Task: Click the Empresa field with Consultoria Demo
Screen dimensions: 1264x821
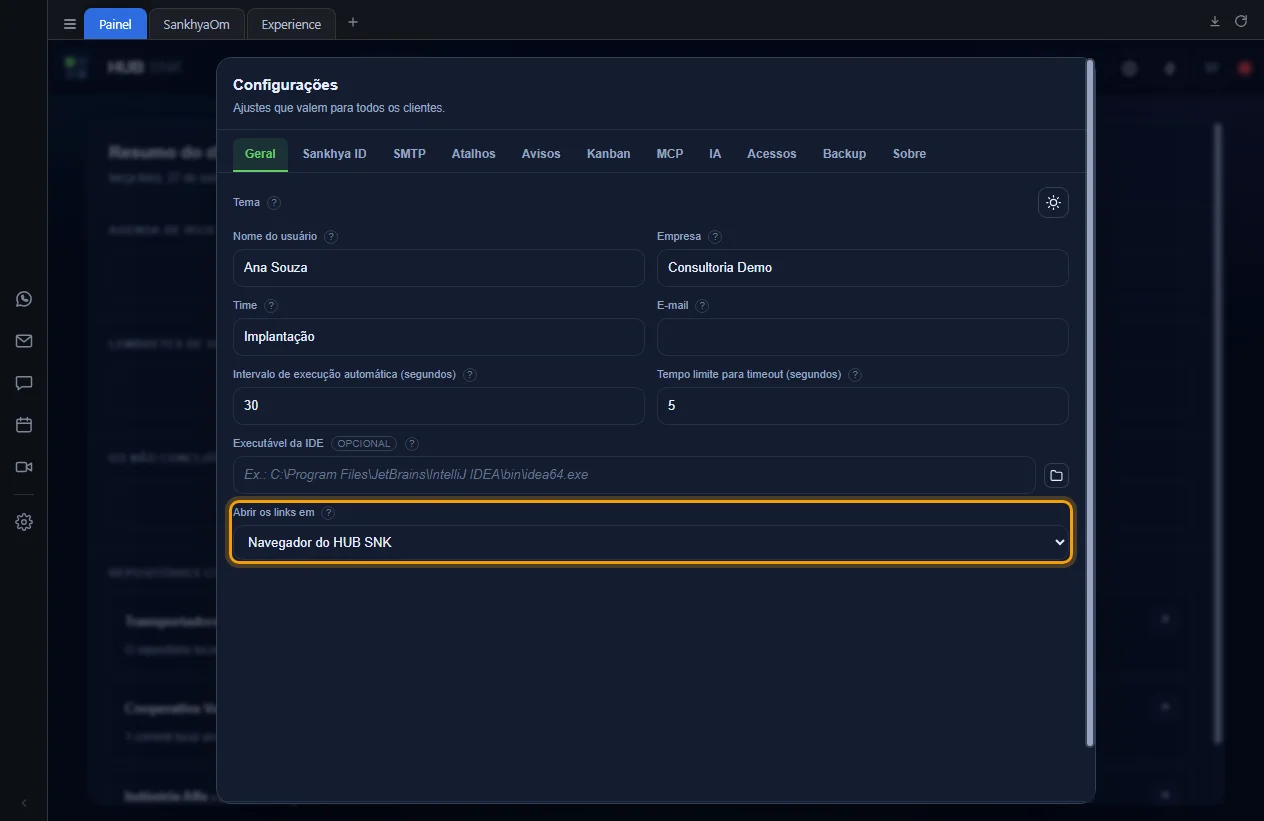Action: click(863, 268)
